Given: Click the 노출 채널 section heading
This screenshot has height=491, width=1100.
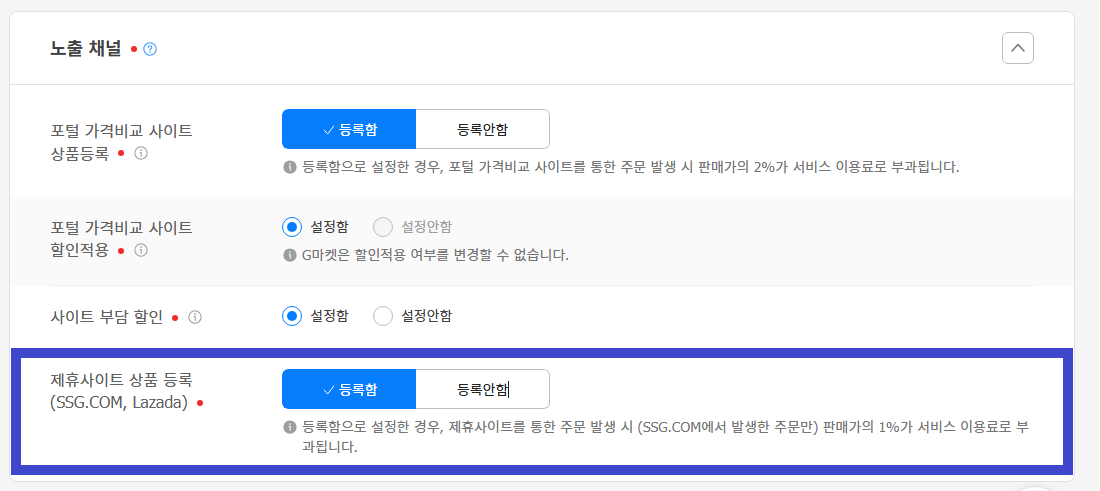Looking at the screenshot, I should coord(86,48).
